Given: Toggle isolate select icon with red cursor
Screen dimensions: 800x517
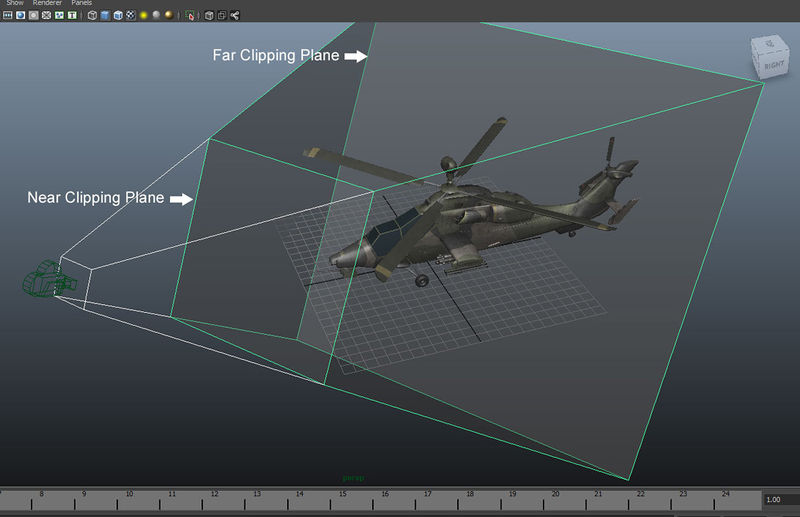Looking at the screenshot, I should [x=190, y=16].
